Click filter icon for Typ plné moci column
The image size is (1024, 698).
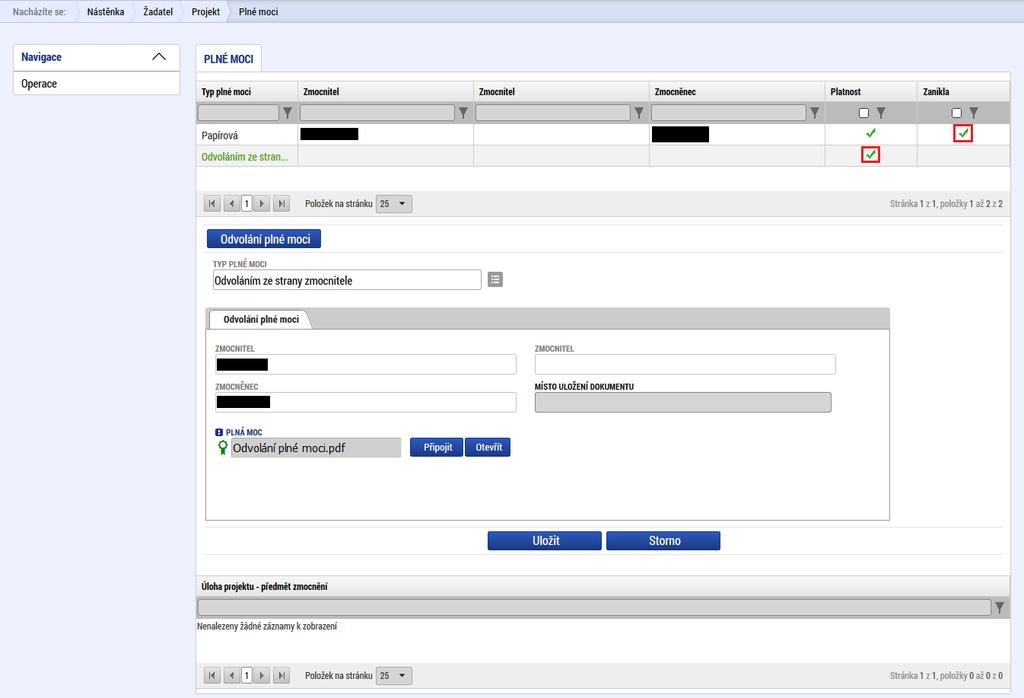[x=287, y=113]
